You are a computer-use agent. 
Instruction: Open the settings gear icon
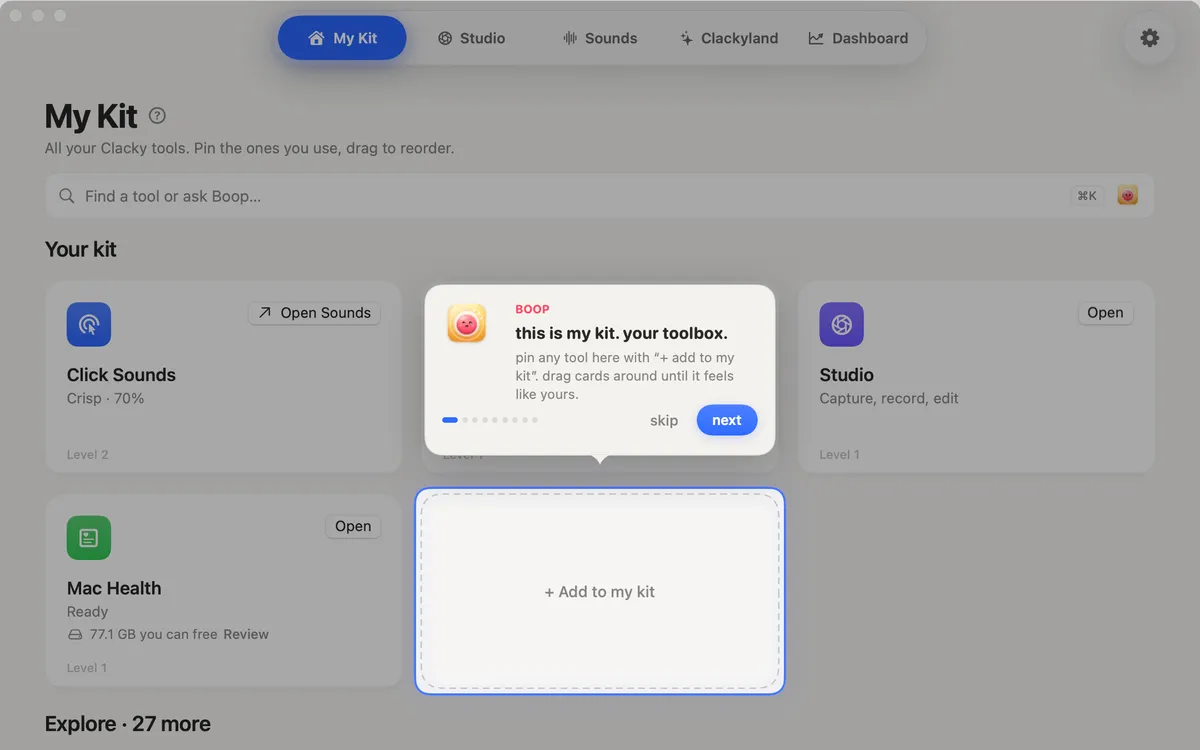(x=1150, y=38)
